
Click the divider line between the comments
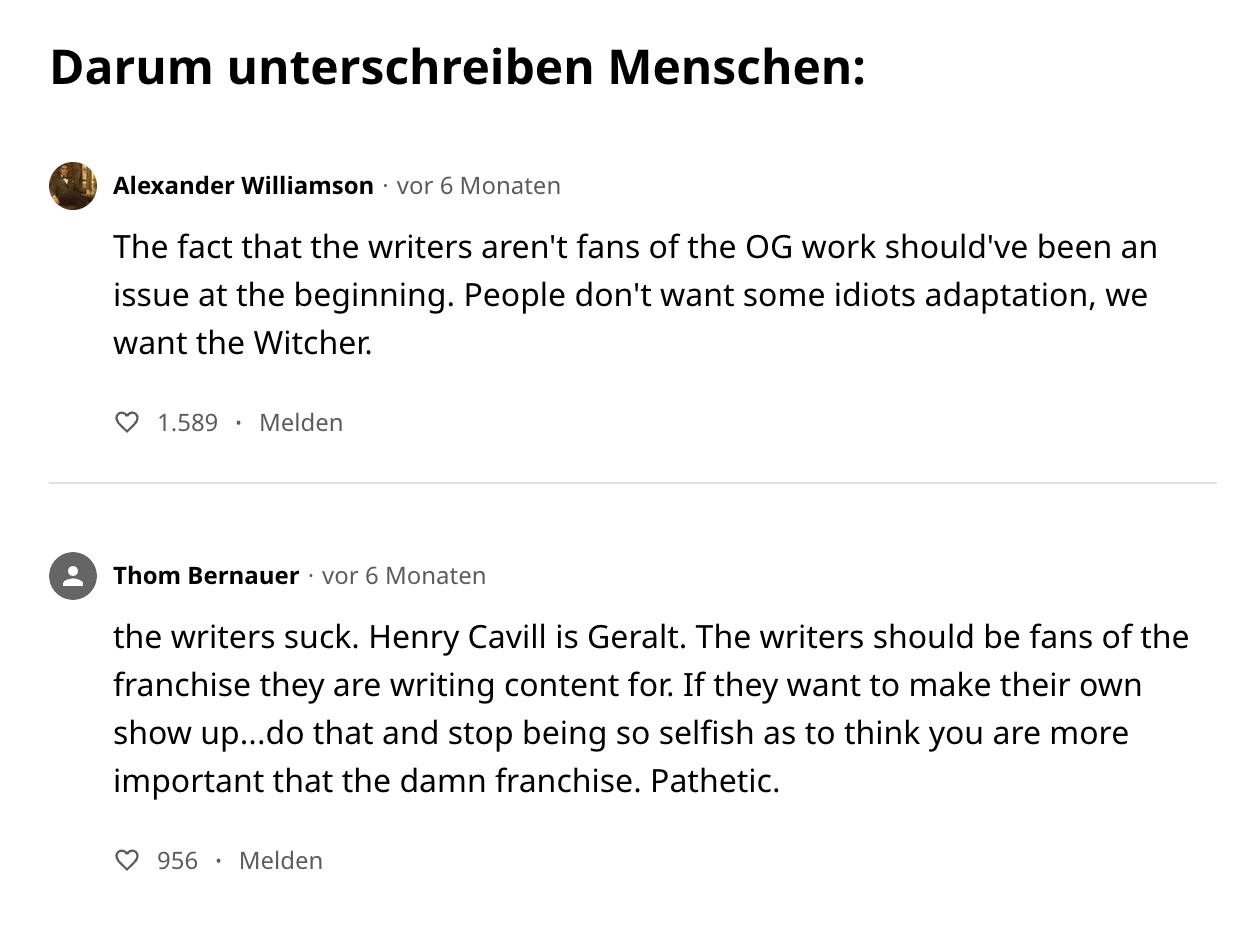[x=632, y=483]
